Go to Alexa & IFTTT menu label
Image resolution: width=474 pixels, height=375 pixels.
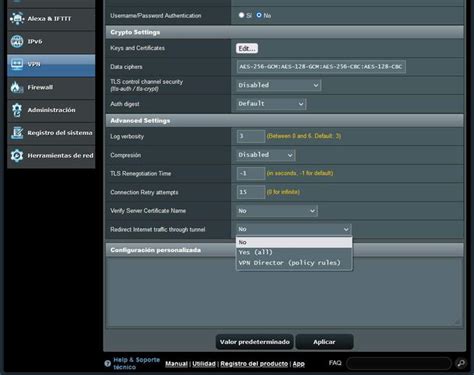tap(49, 19)
